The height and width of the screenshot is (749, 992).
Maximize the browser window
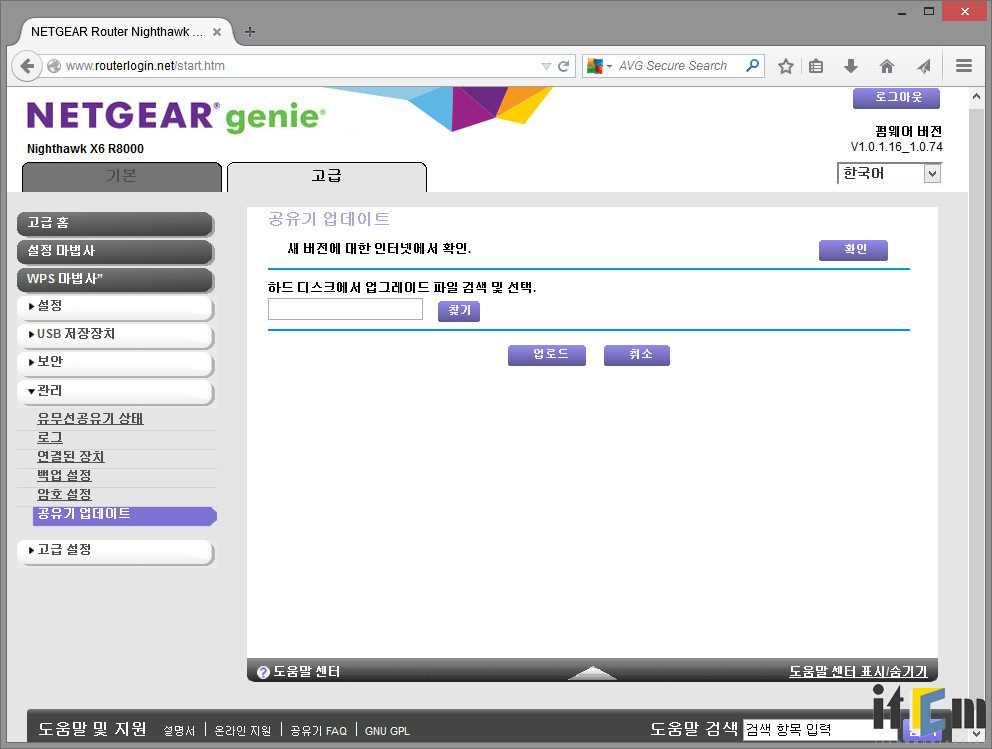(x=929, y=11)
